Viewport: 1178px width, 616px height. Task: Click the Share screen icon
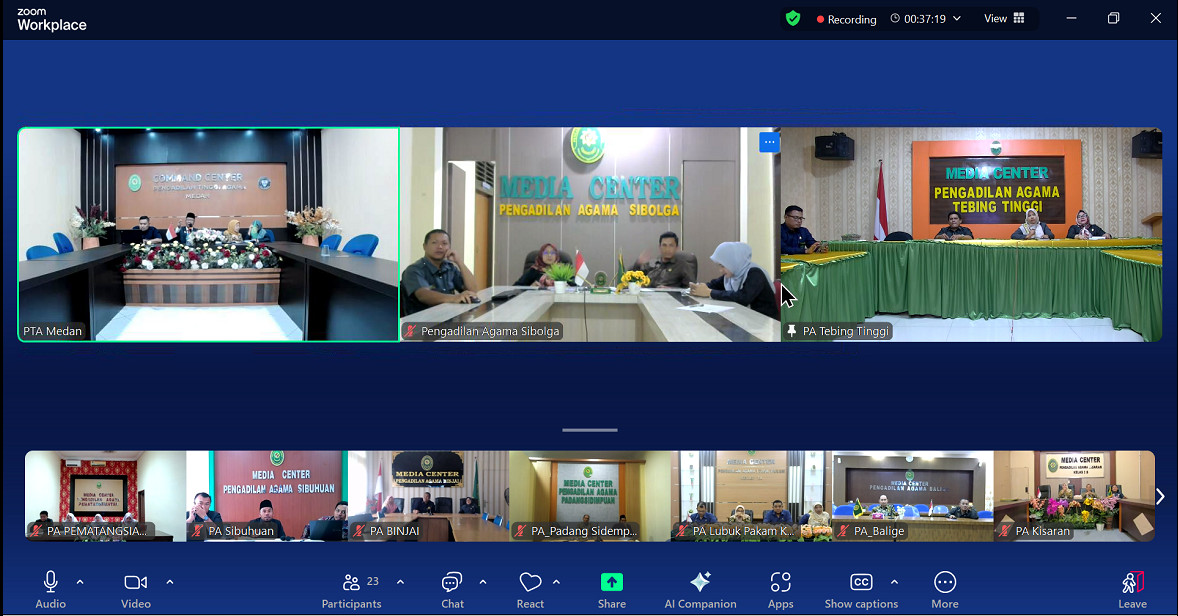[x=611, y=589]
